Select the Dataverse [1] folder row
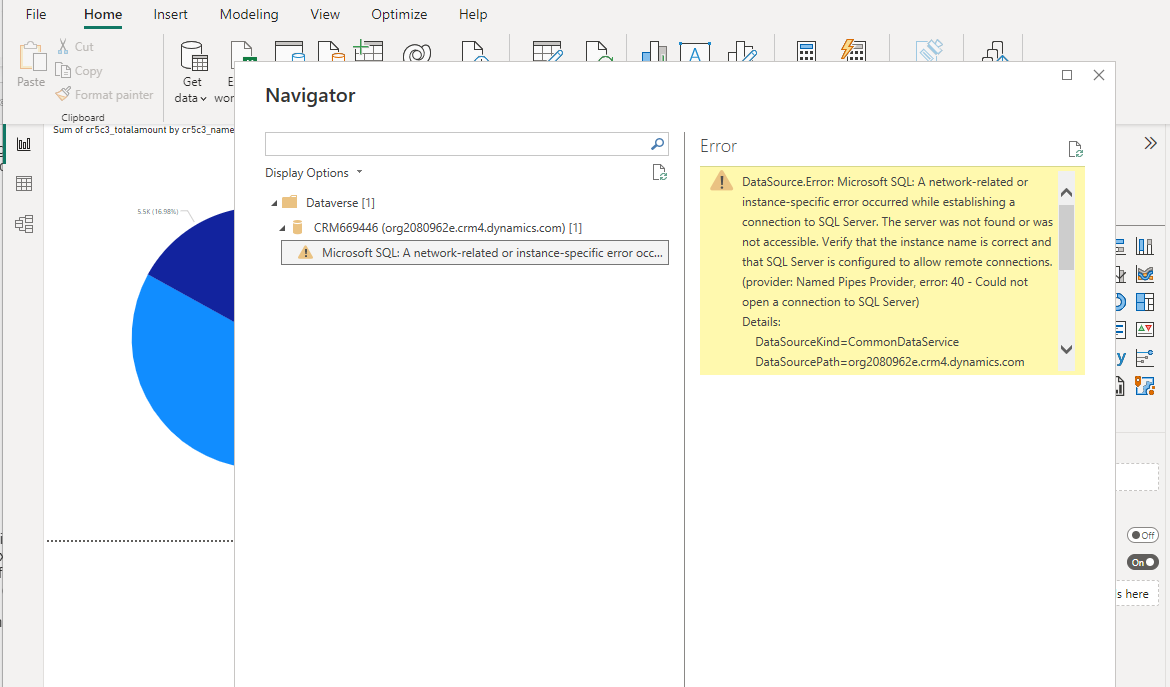Viewport: 1170px width, 687px height. point(328,203)
